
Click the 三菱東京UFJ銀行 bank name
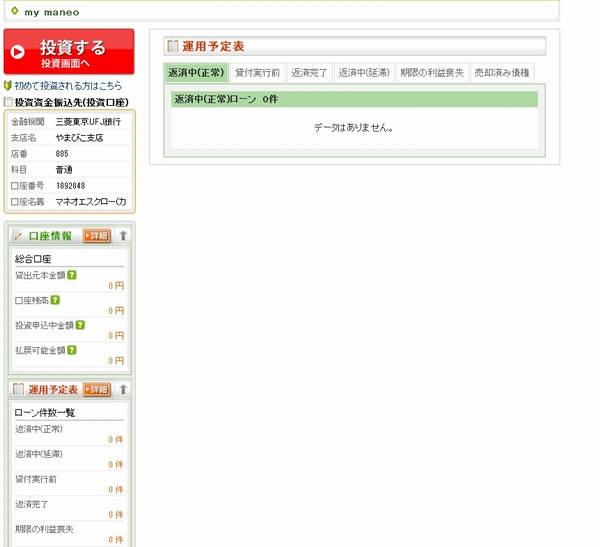coord(88,122)
